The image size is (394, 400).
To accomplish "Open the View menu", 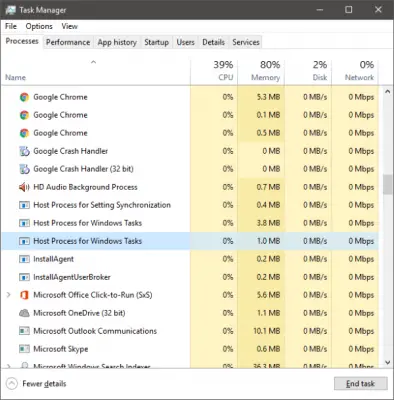I will tap(69, 26).
